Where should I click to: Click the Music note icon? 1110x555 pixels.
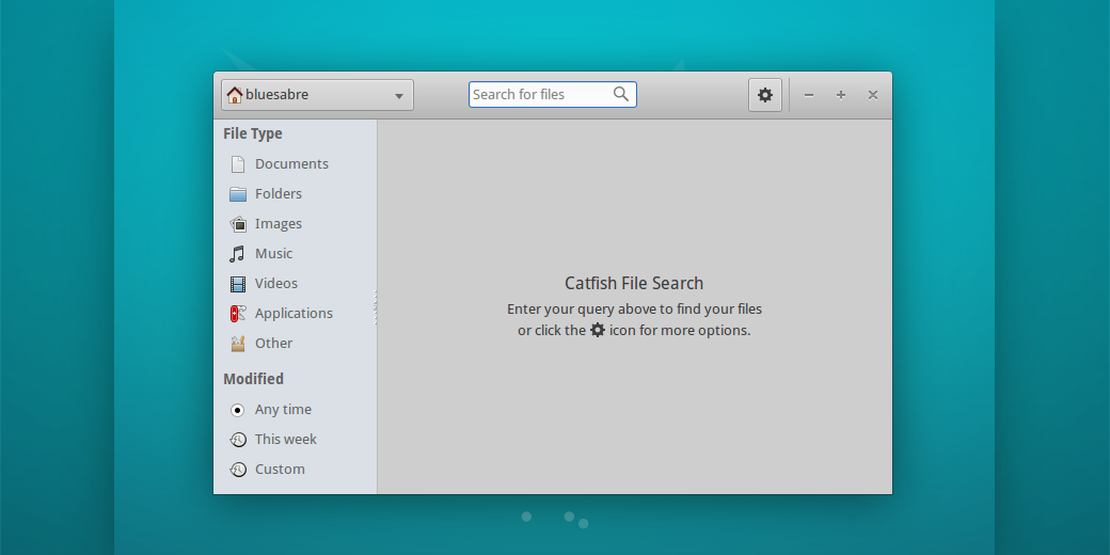[x=238, y=253]
